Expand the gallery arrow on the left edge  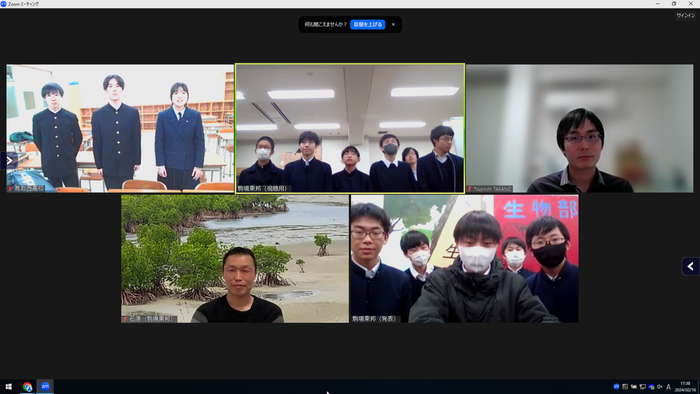click(x=9, y=160)
